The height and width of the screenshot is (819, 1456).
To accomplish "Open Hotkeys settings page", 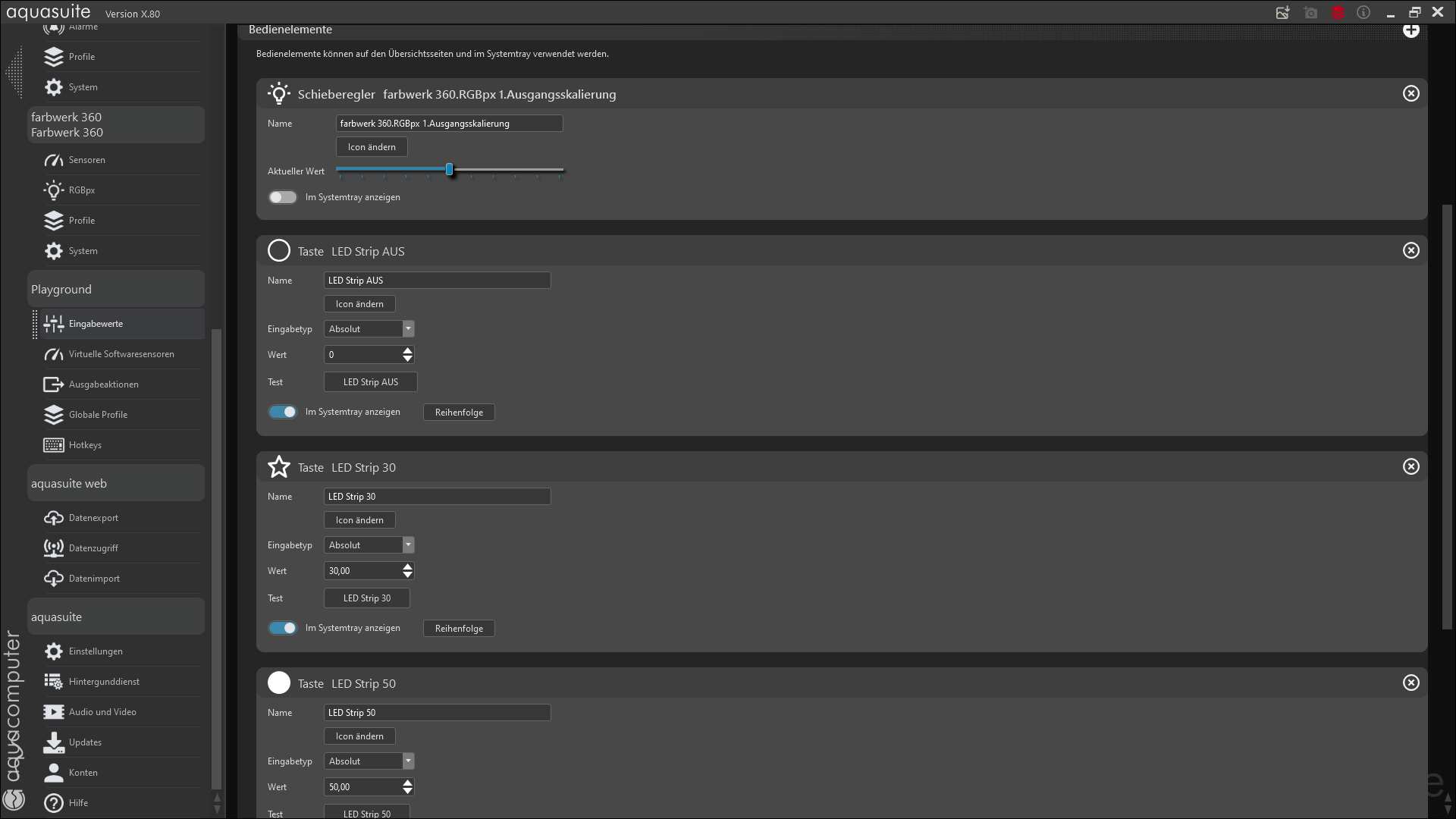I will pyautogui.click(x=85, y=445).
